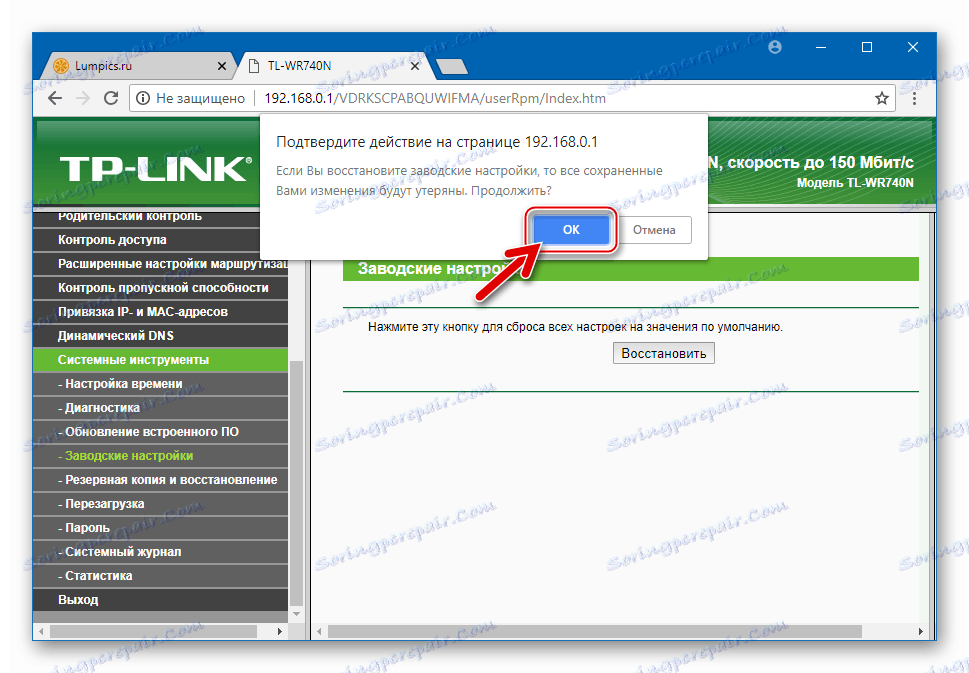This screenshot has width=969, height=673.
Task: Bookmark the page with the star icon
Action: coord(881,98)
